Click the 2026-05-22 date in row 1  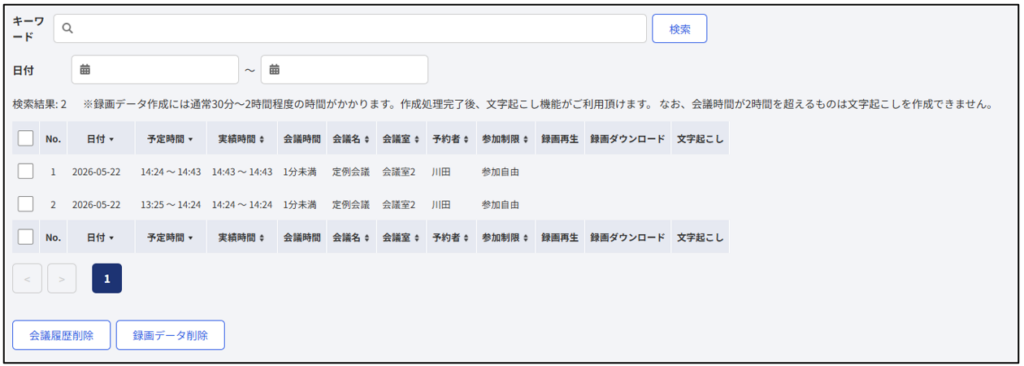(96, 172)
